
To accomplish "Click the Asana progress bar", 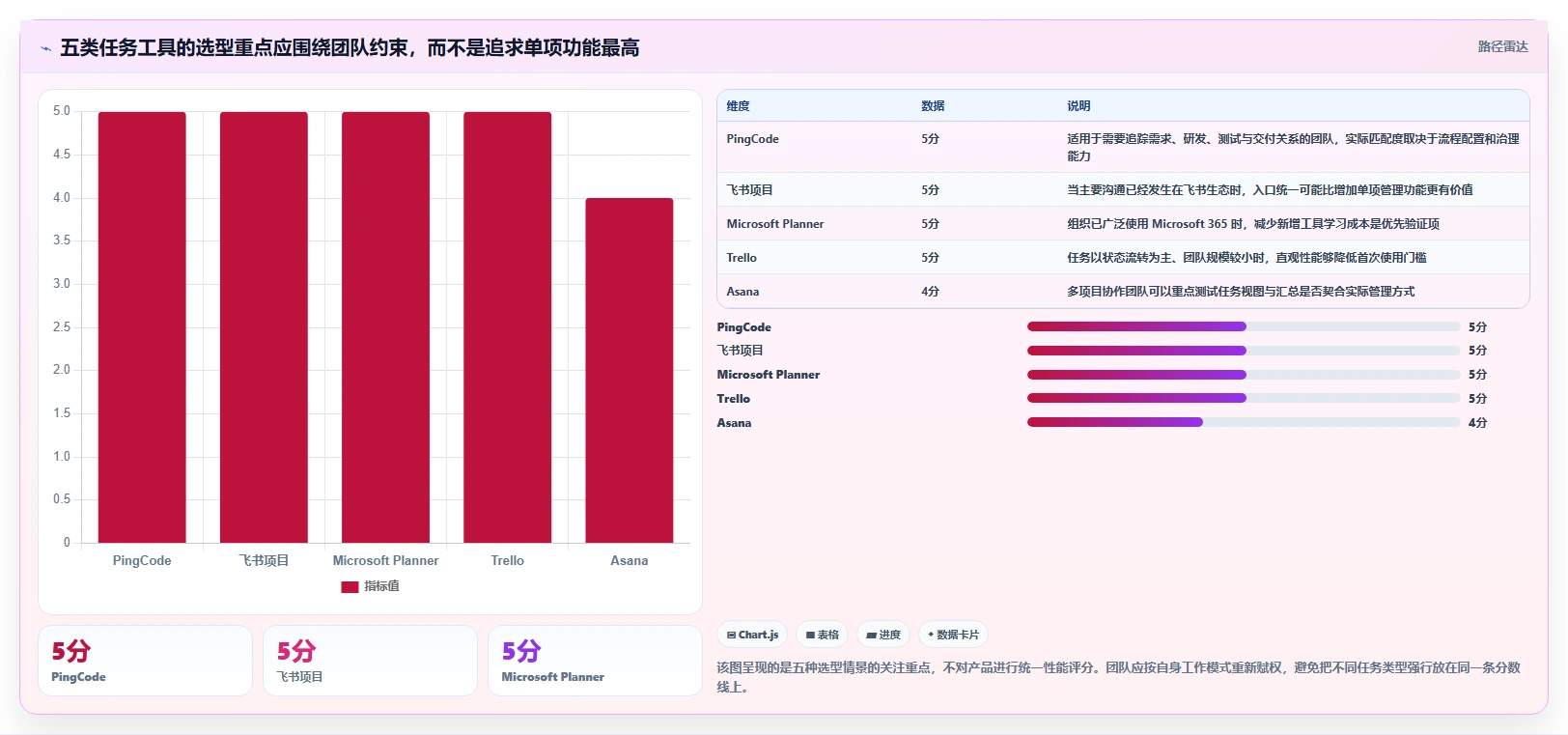I will point(1244,422).
